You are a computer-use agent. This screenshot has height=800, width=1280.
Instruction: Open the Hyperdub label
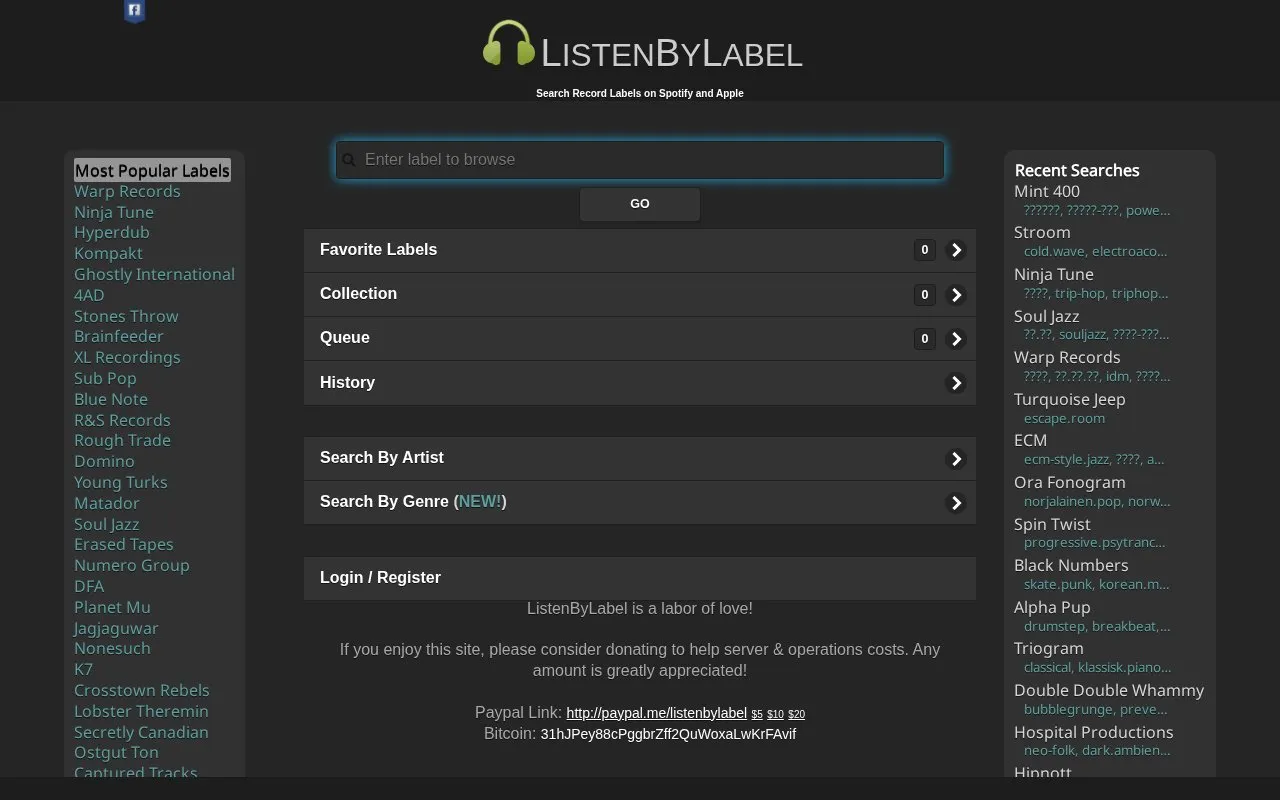click(111, 232)
